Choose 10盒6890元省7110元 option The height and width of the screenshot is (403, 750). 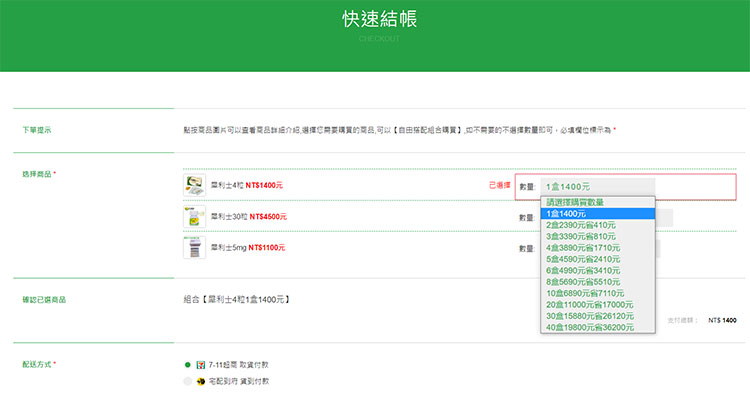tap(598, 294)
